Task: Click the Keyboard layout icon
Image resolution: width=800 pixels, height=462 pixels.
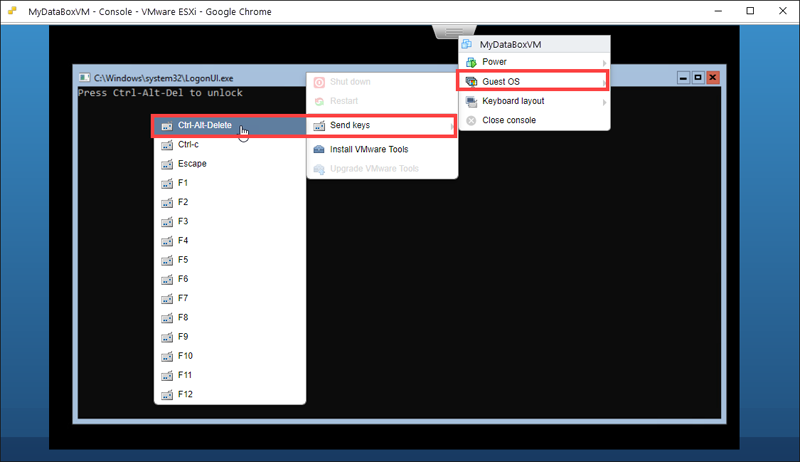Action: coord(471,101)
